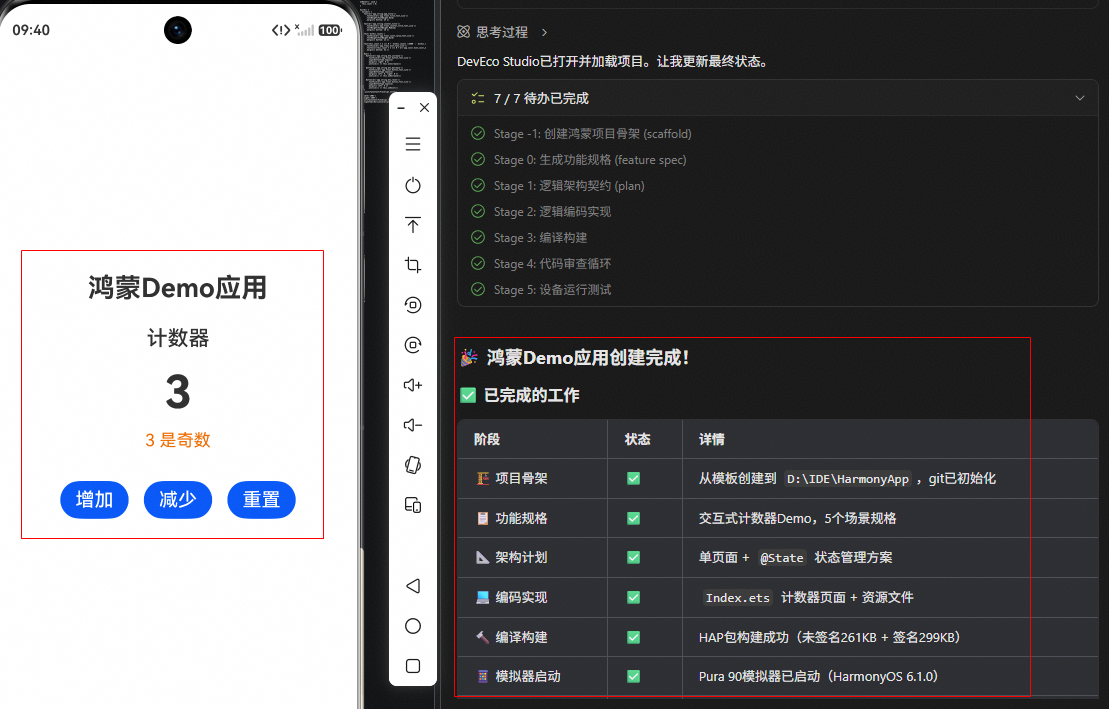The width and height of the screenshot is (1109, 709).
Task: Close the emulator toolbar with the X icon
Action: tap(424, 108)
